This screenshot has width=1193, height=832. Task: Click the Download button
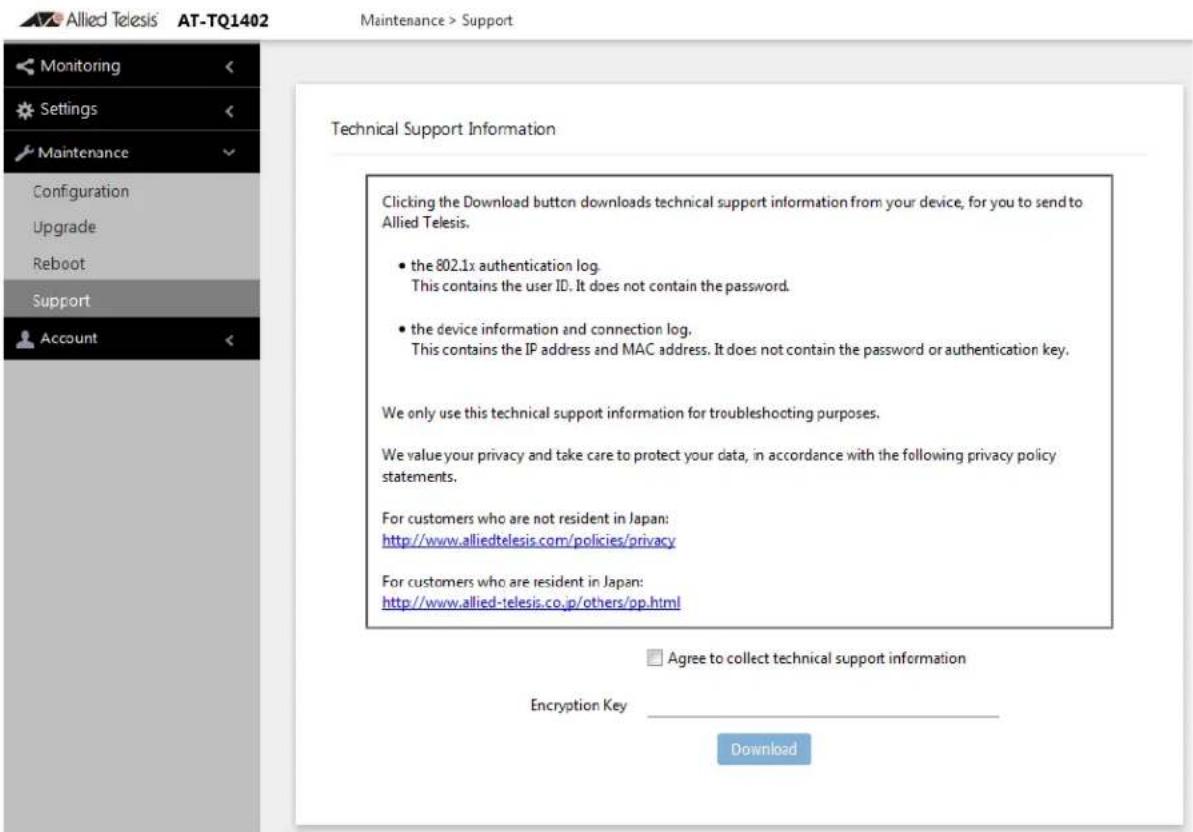pos(763,749)
